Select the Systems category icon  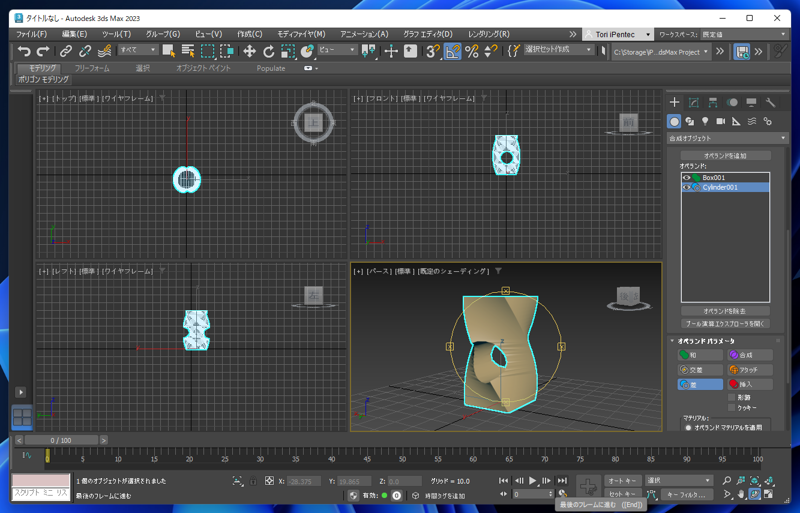(x=767, y=121)
